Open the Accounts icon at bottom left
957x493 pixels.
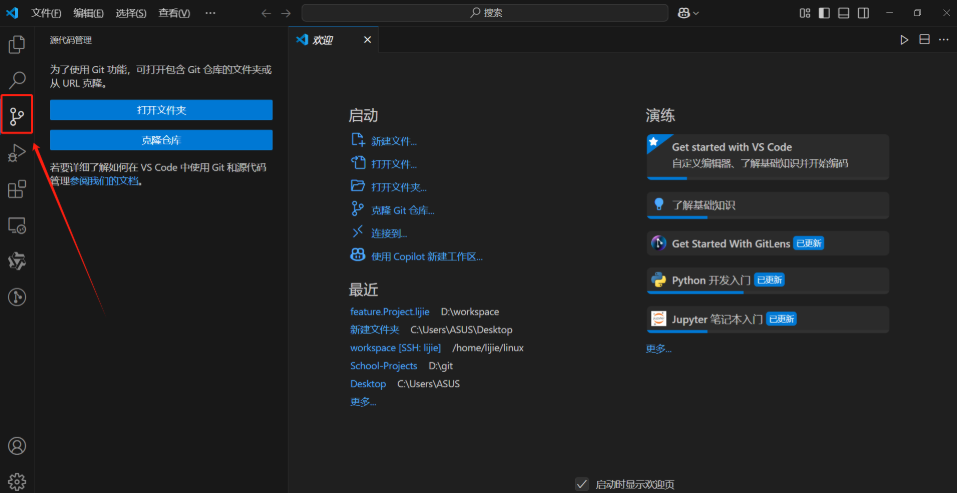pyautogui.click(x=17, y=445)
